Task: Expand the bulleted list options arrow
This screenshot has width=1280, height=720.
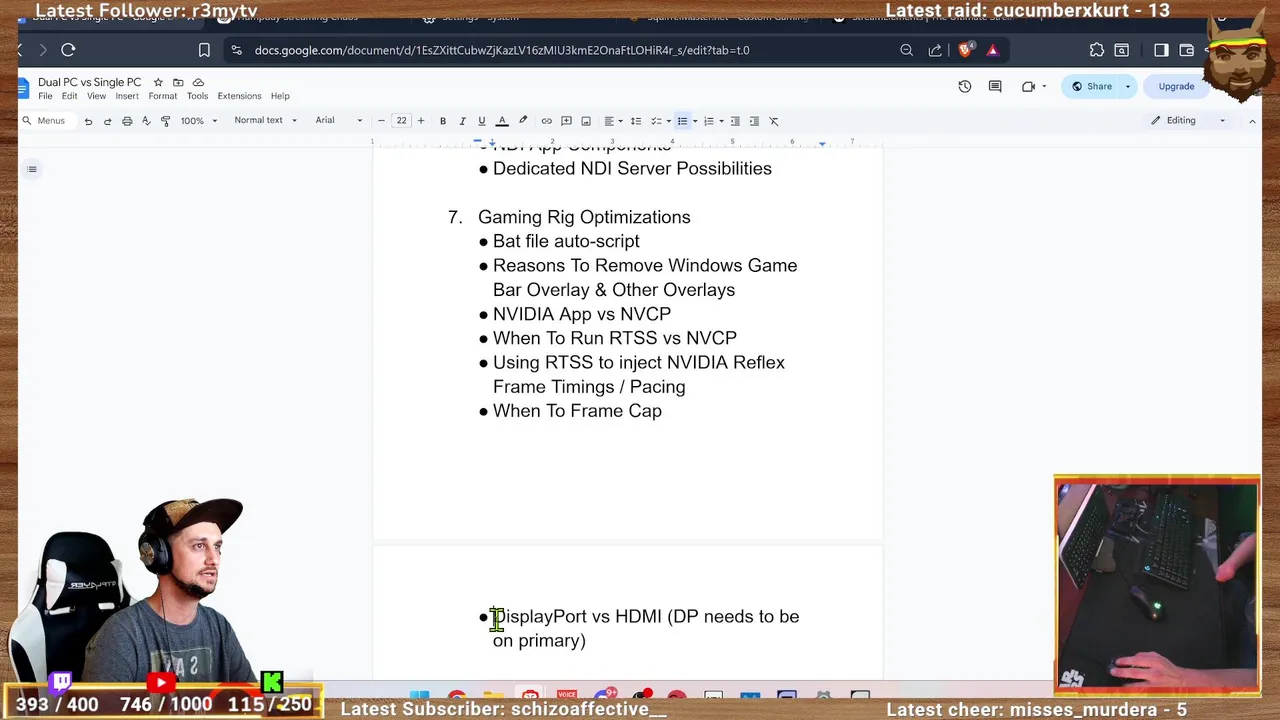Action: pyautogui.click(x=695, y=121)
